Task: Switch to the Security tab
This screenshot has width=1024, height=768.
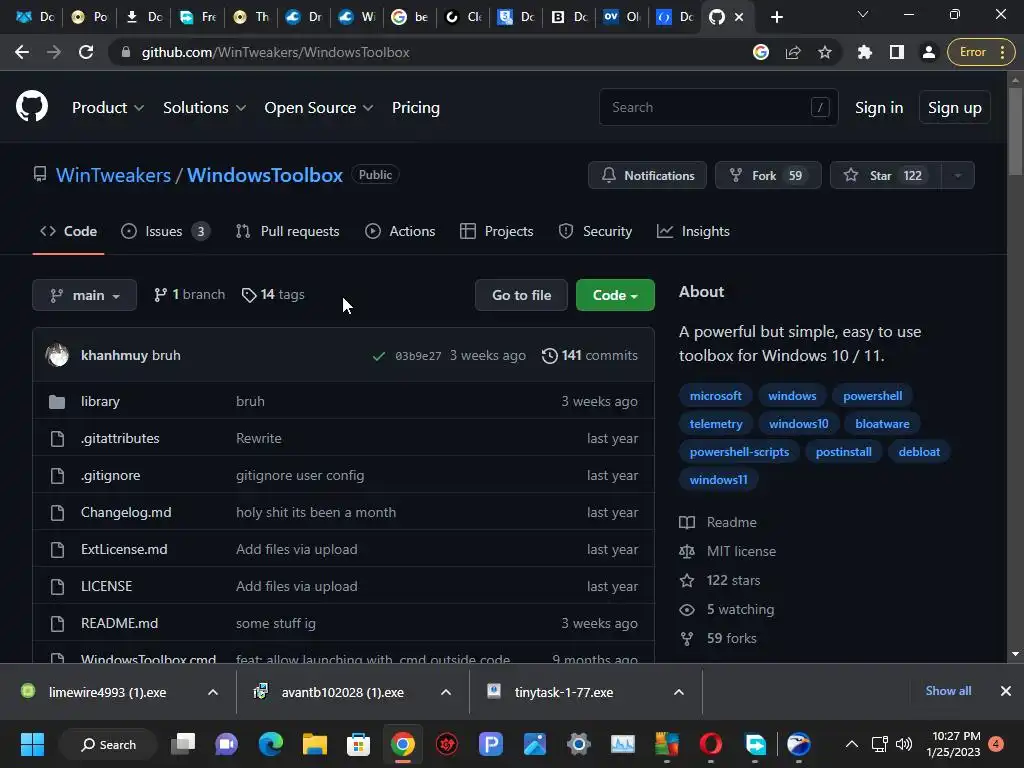Action: coord(595,231)
